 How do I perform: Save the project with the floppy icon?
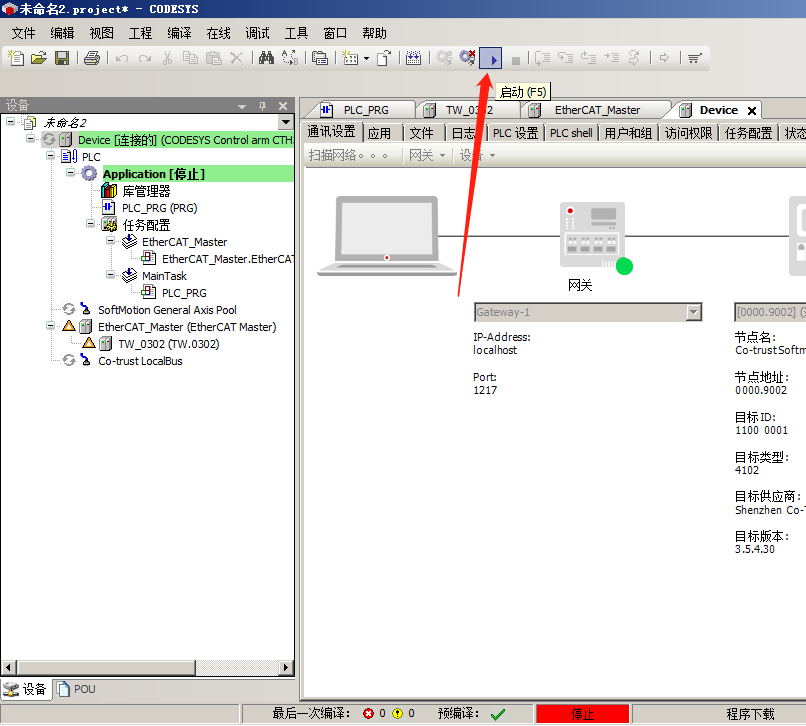pyautogui.click(x=62, y=58)
